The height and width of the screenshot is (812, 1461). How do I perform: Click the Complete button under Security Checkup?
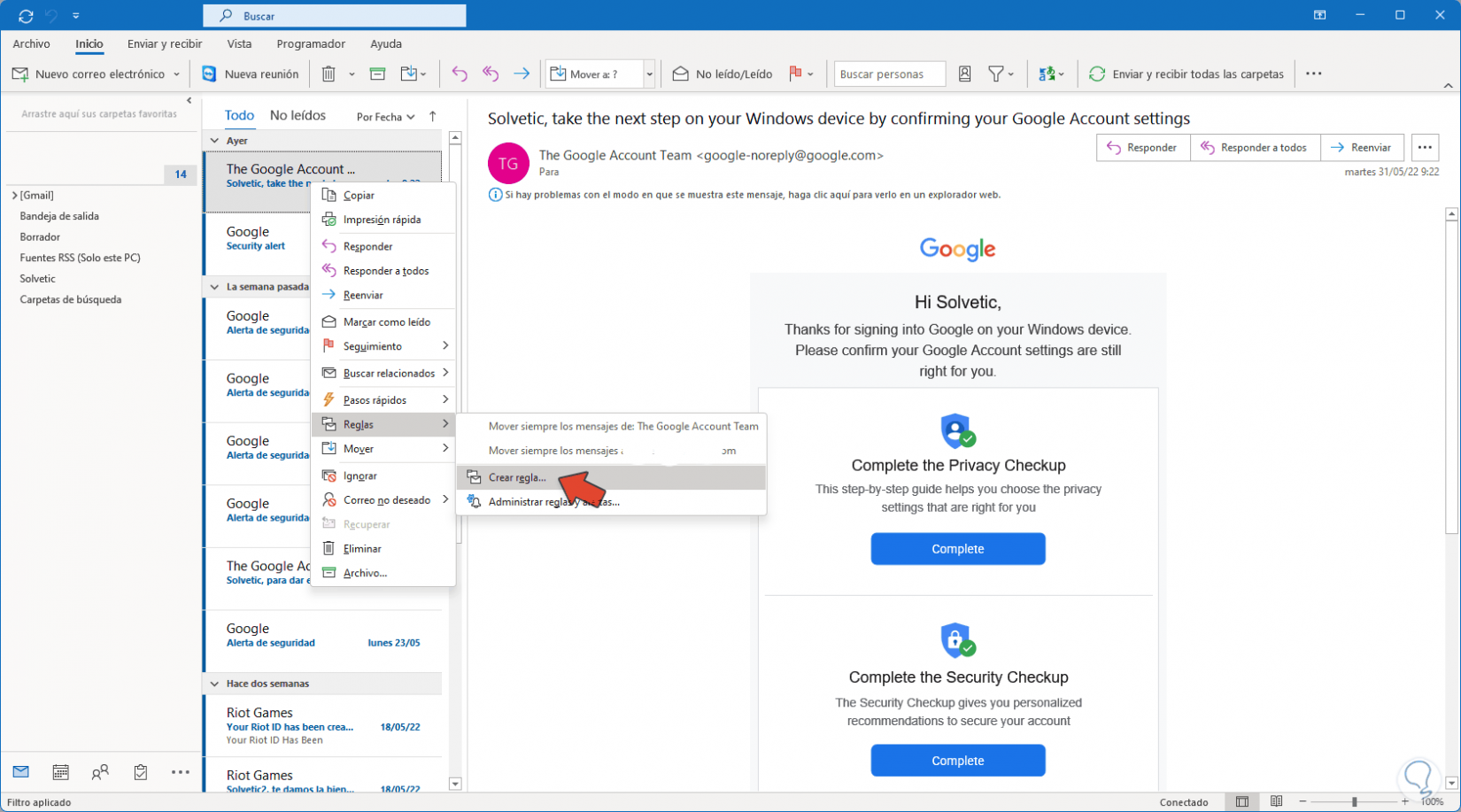[958, 761]
